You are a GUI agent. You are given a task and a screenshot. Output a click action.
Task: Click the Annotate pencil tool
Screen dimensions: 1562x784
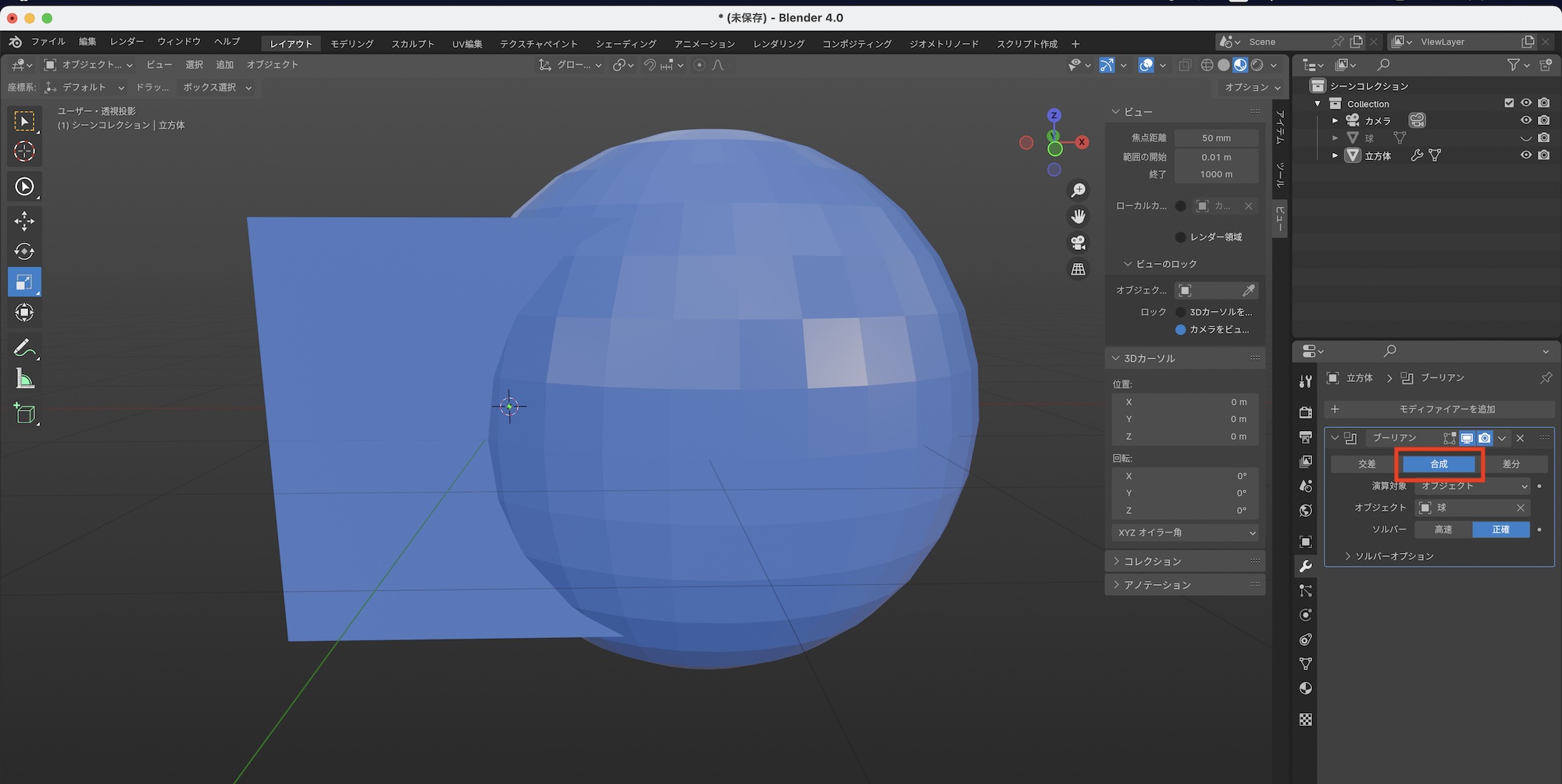click(x=24, y=347)
